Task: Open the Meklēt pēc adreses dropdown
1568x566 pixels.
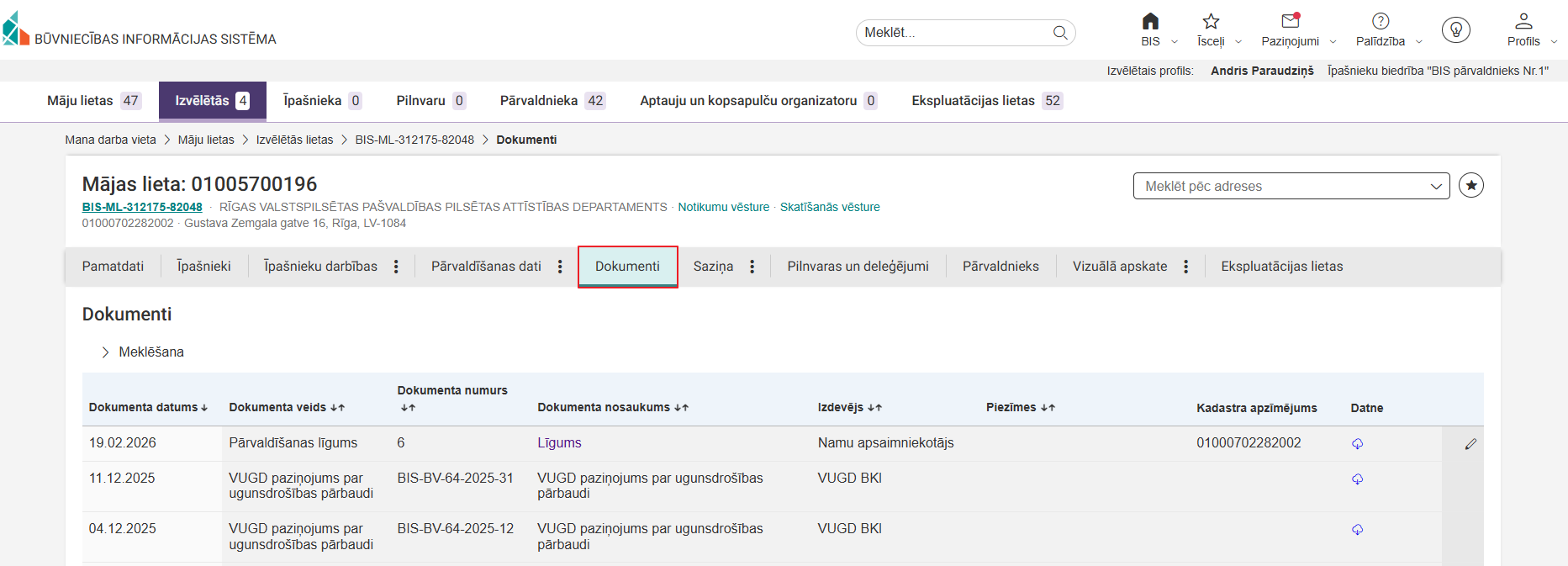Action: pos(1291,186)
